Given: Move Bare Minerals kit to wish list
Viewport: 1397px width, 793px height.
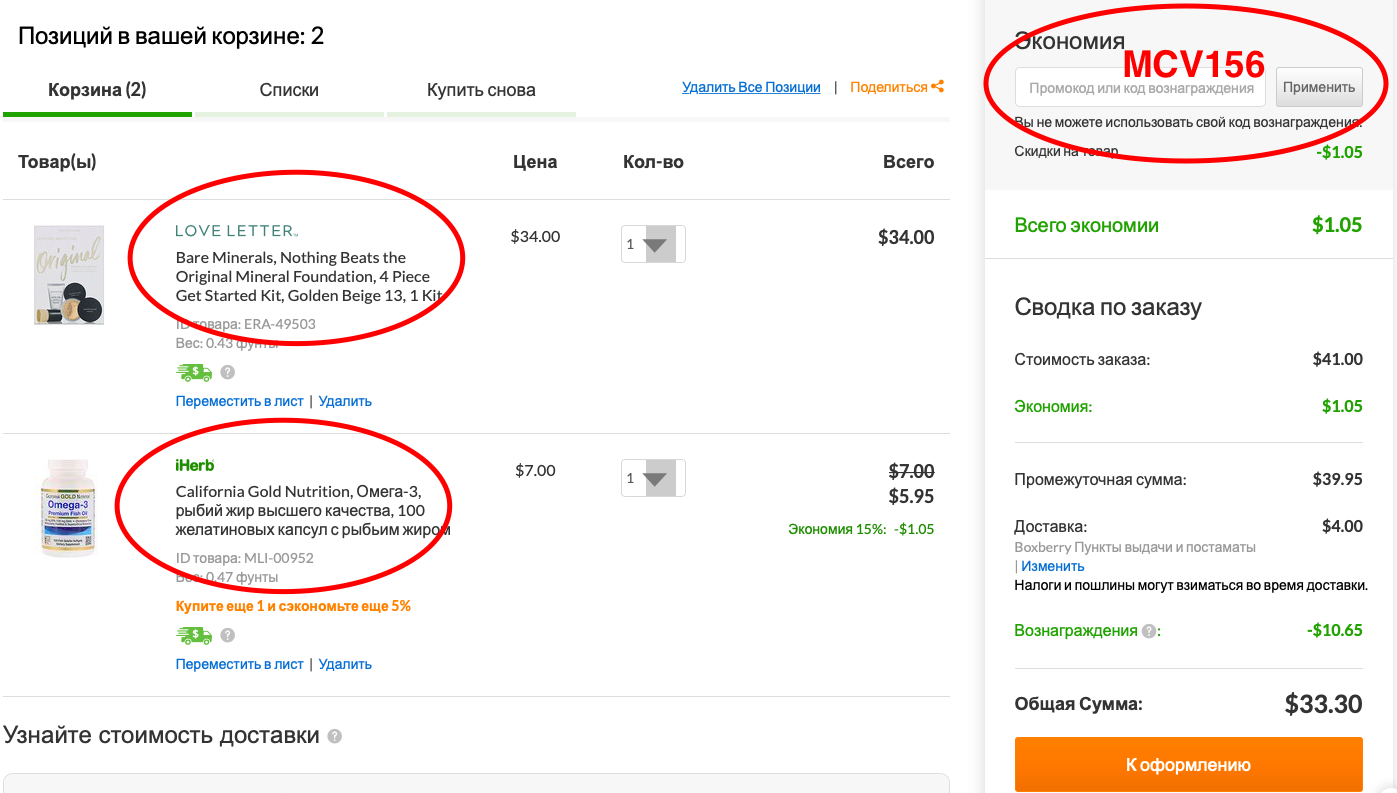Looking at the screenshot, I should coord(239,401).
